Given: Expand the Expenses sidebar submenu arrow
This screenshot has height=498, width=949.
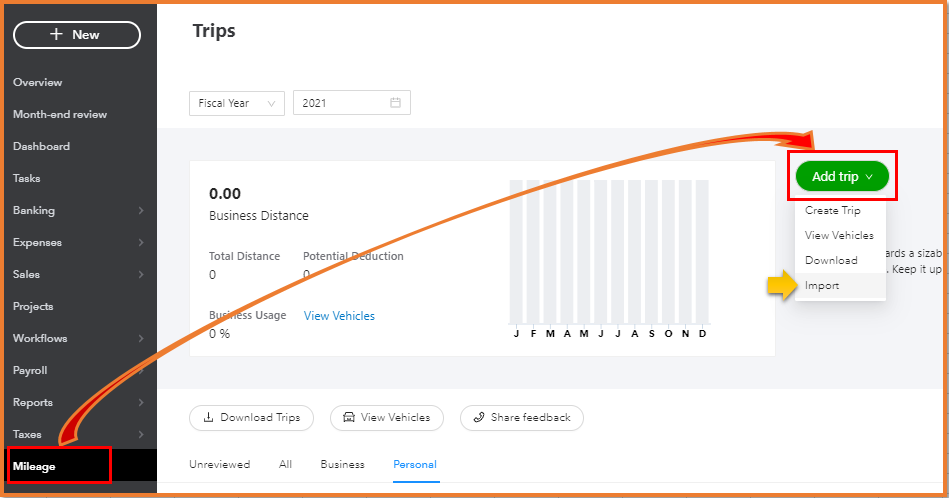Looking at the screenshot, I should point(141,243).
